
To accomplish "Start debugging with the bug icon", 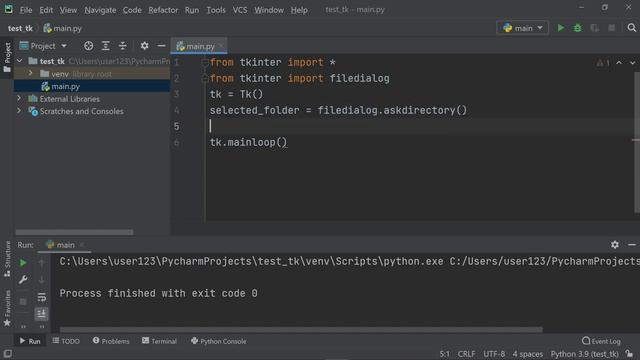I will coord(578,28).
